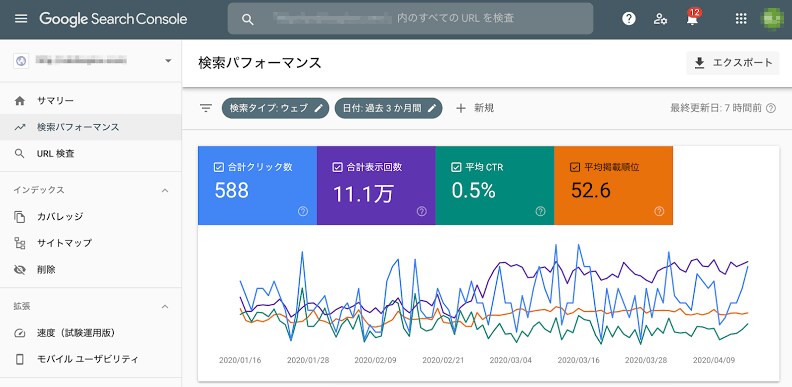Click the filter lines icon
This screenshot has width=792, height=387.
pos(206,108)
